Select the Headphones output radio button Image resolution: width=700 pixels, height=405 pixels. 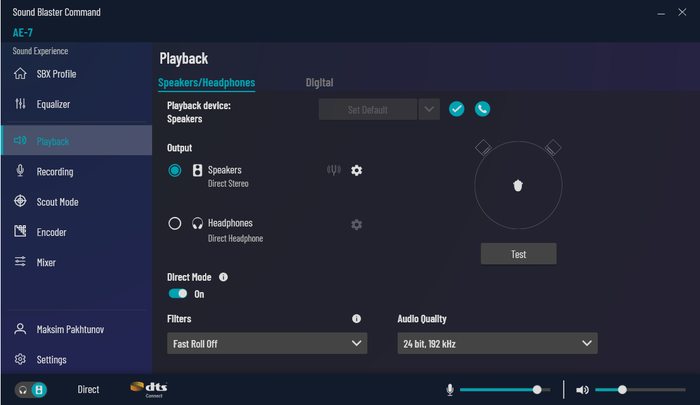pos(175,223)
